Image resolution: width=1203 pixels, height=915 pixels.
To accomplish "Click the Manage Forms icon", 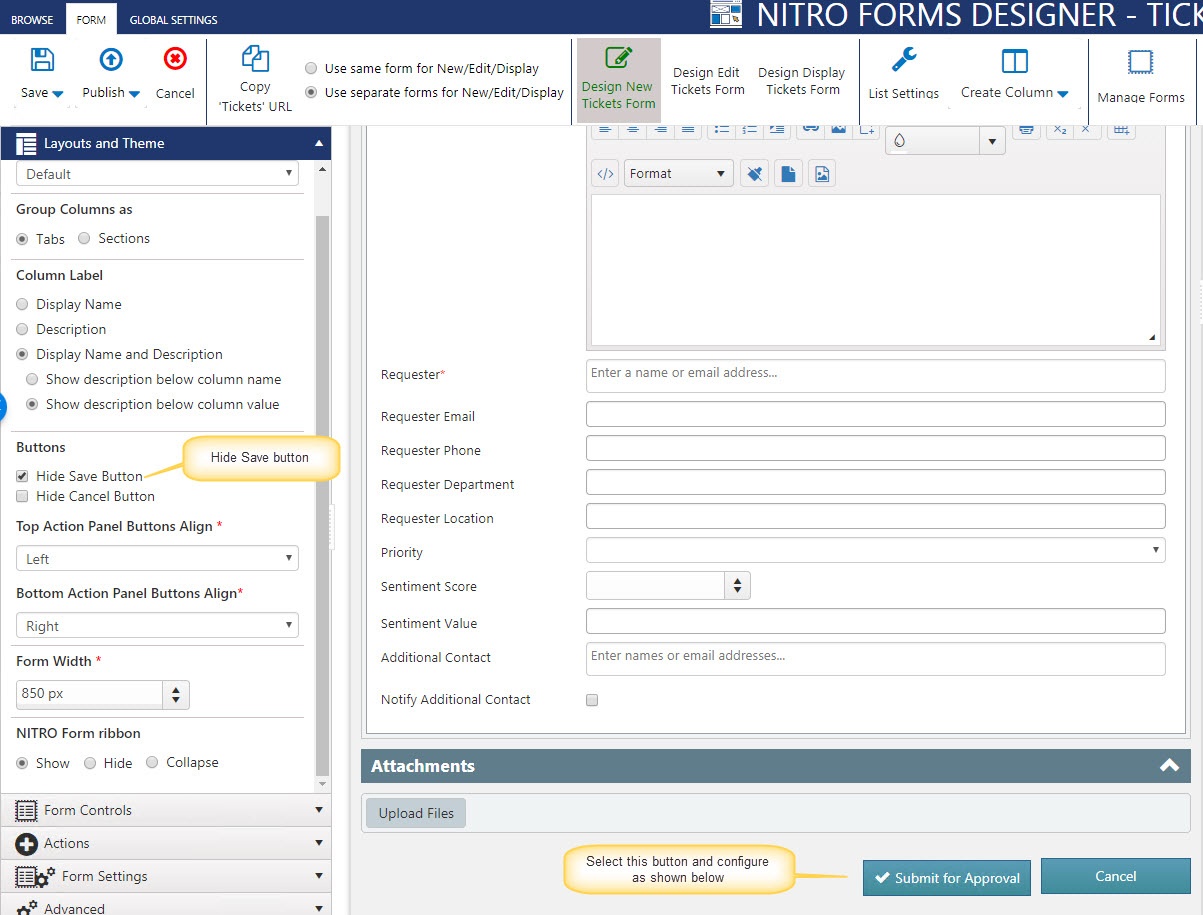I will pyautogui.click(x=1140, y=63).
